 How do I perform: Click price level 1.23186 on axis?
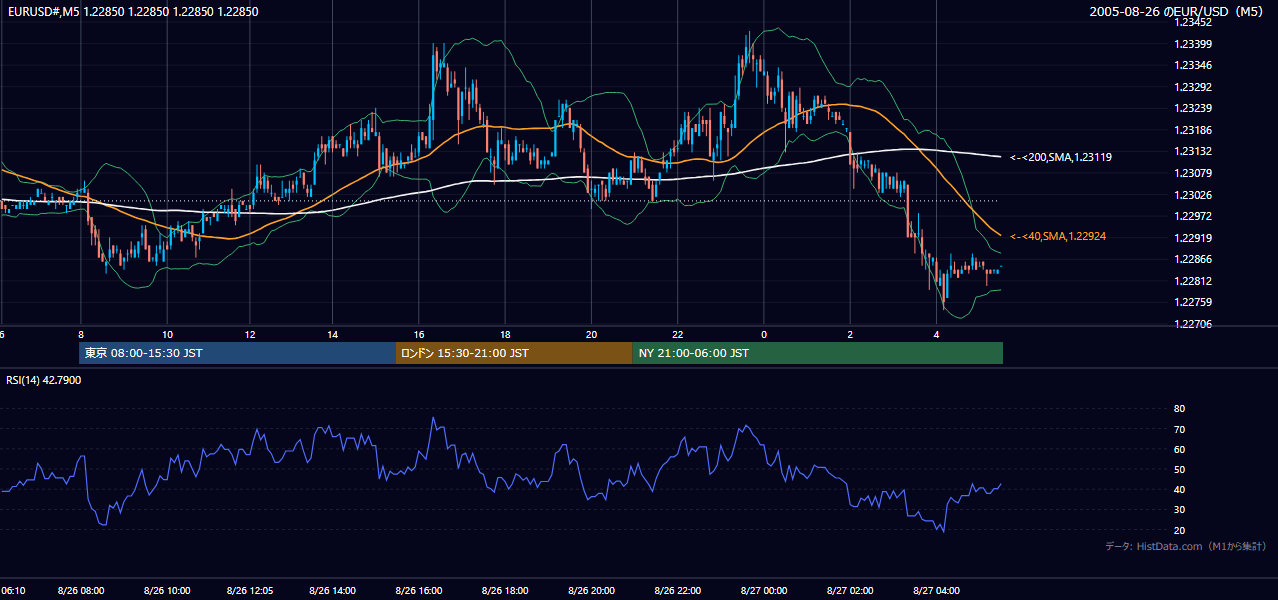pyautogui.click(x=1191, y=130)
